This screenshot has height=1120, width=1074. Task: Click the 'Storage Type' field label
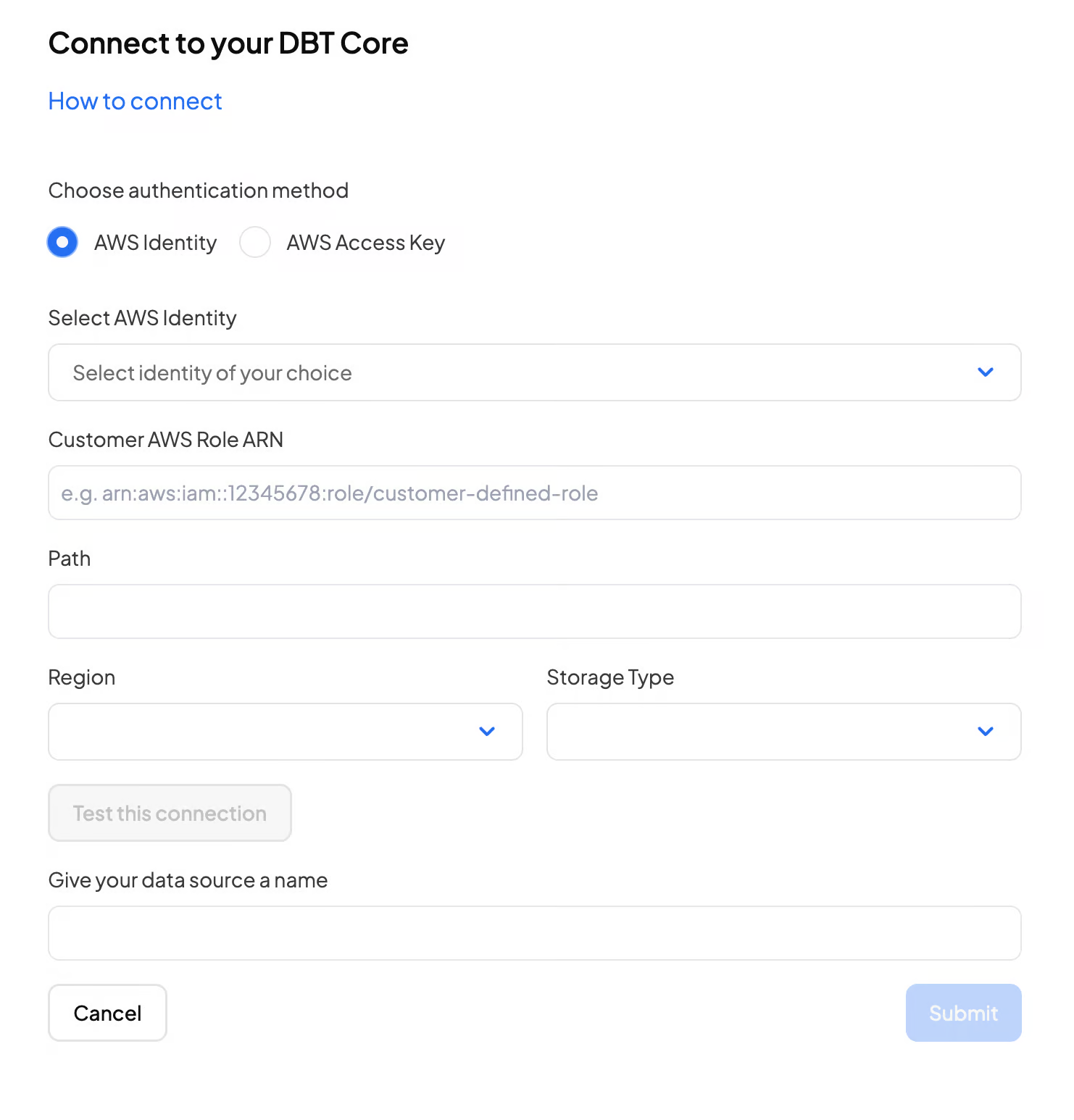pyautogui.click(x=610, y=677)
